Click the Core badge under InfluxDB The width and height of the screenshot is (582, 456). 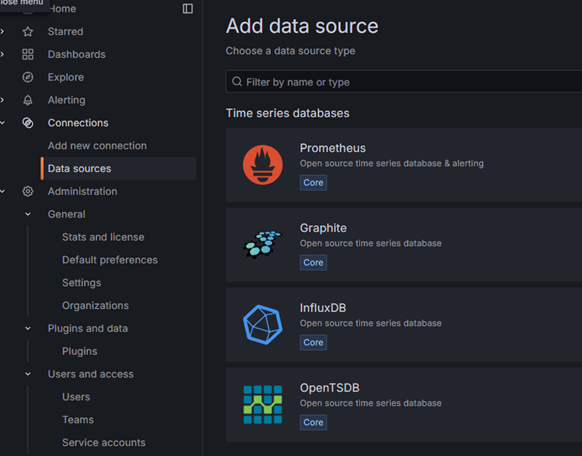313,342
